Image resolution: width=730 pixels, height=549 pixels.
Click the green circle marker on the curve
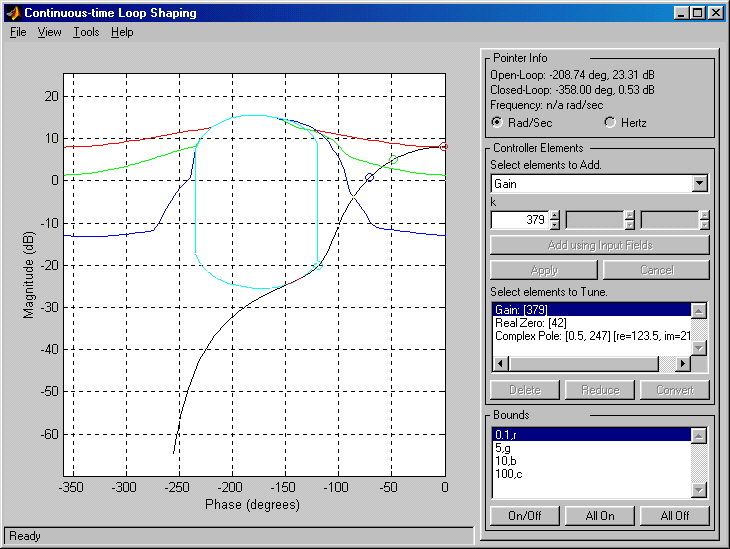click(393, 160)
